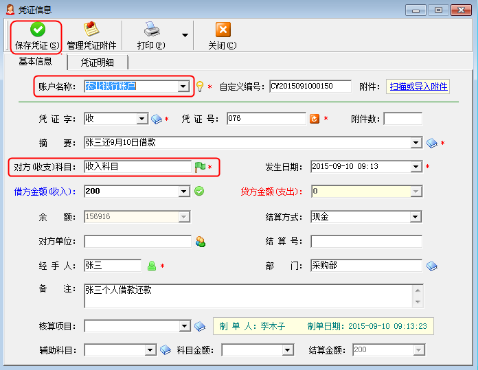This screenshot has height=370, width=478.
Task: Expand the 账户名称 dropdown
Action: 183,87
